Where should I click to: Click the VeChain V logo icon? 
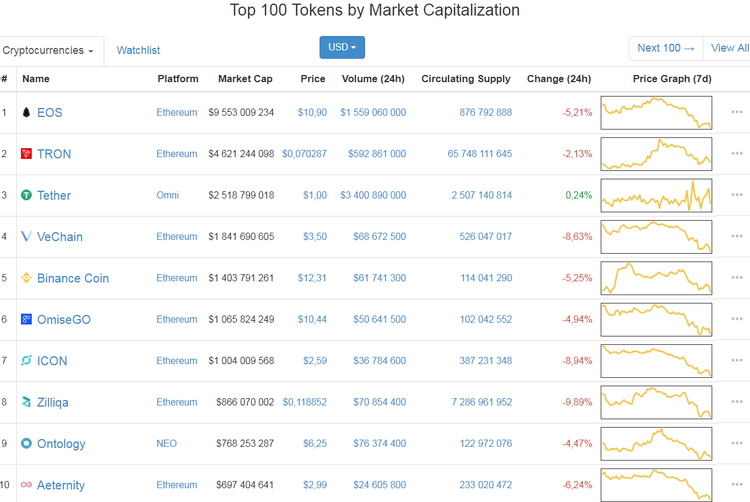pyautogui.click(x=26, y=236)
